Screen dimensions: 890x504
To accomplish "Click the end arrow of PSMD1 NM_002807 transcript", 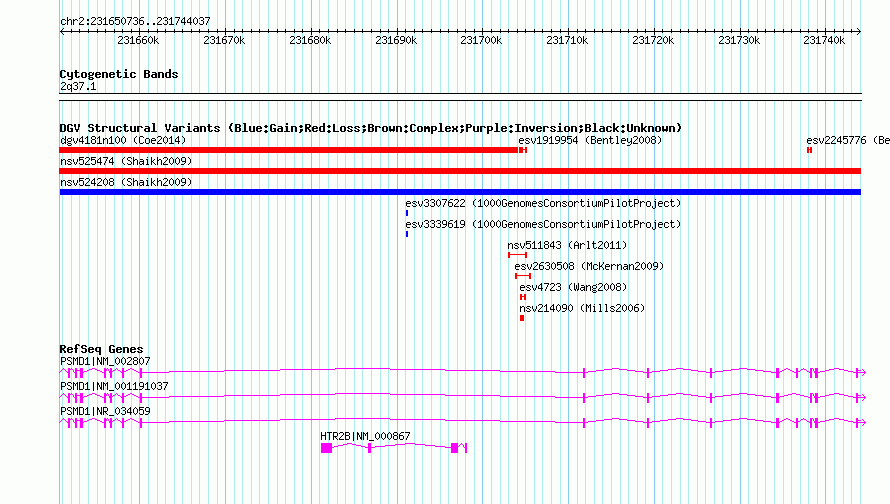I will [862, 372].
